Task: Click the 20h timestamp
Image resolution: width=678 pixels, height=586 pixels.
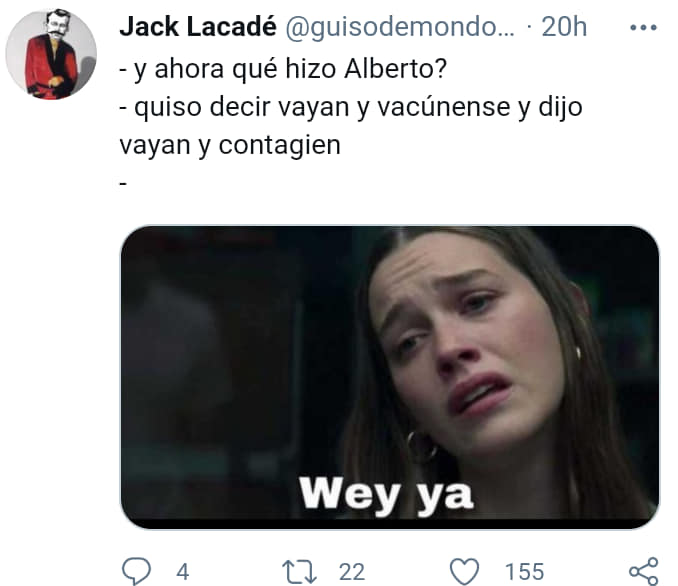Action: click(564, 27)
